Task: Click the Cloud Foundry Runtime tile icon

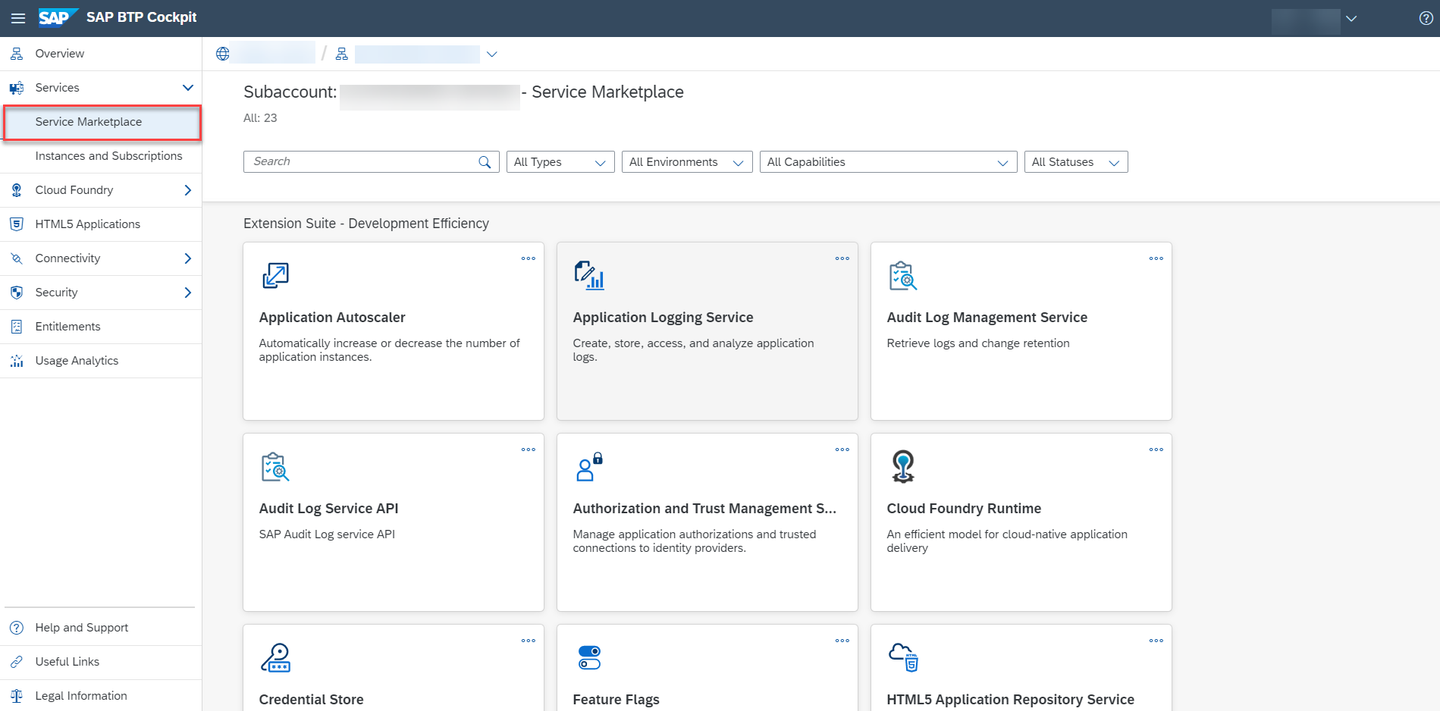Action: 903,467
